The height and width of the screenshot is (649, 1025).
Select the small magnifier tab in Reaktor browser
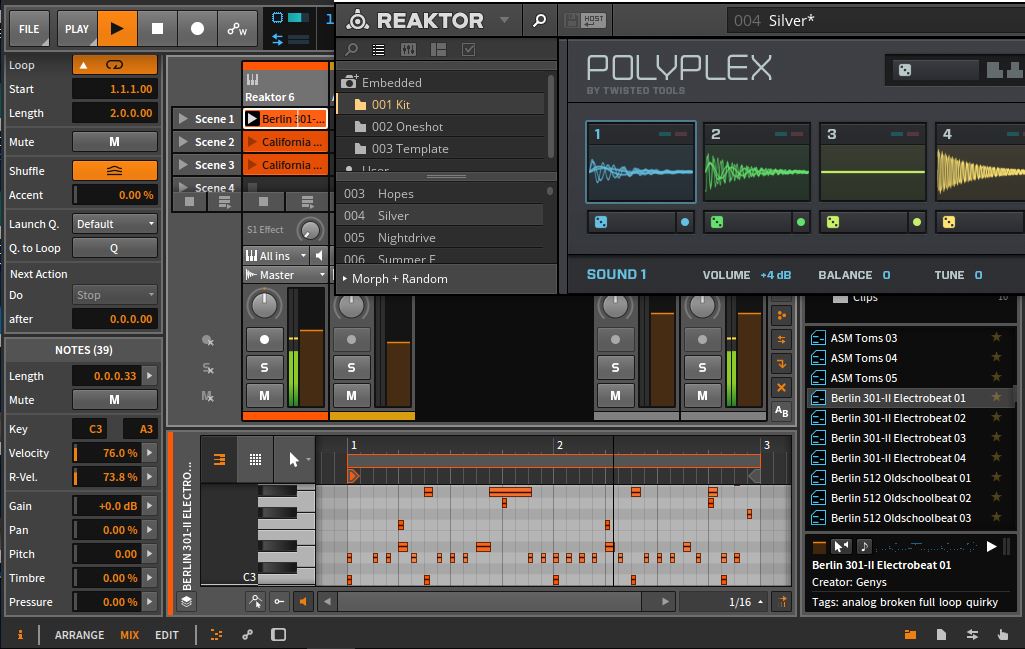[x=352, y=50]
